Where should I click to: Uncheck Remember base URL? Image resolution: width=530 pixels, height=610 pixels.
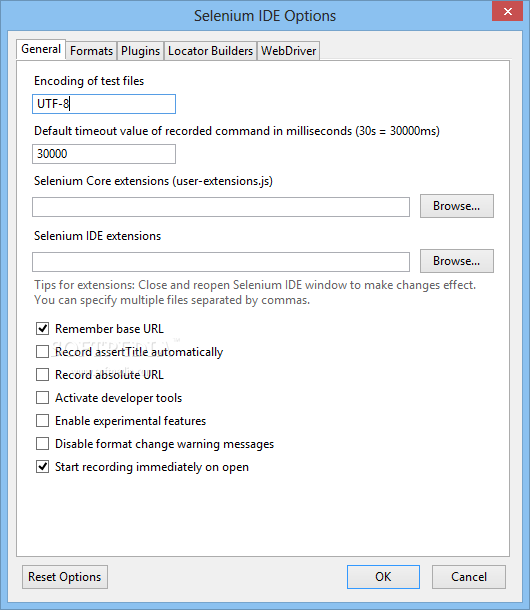(42, 329)
